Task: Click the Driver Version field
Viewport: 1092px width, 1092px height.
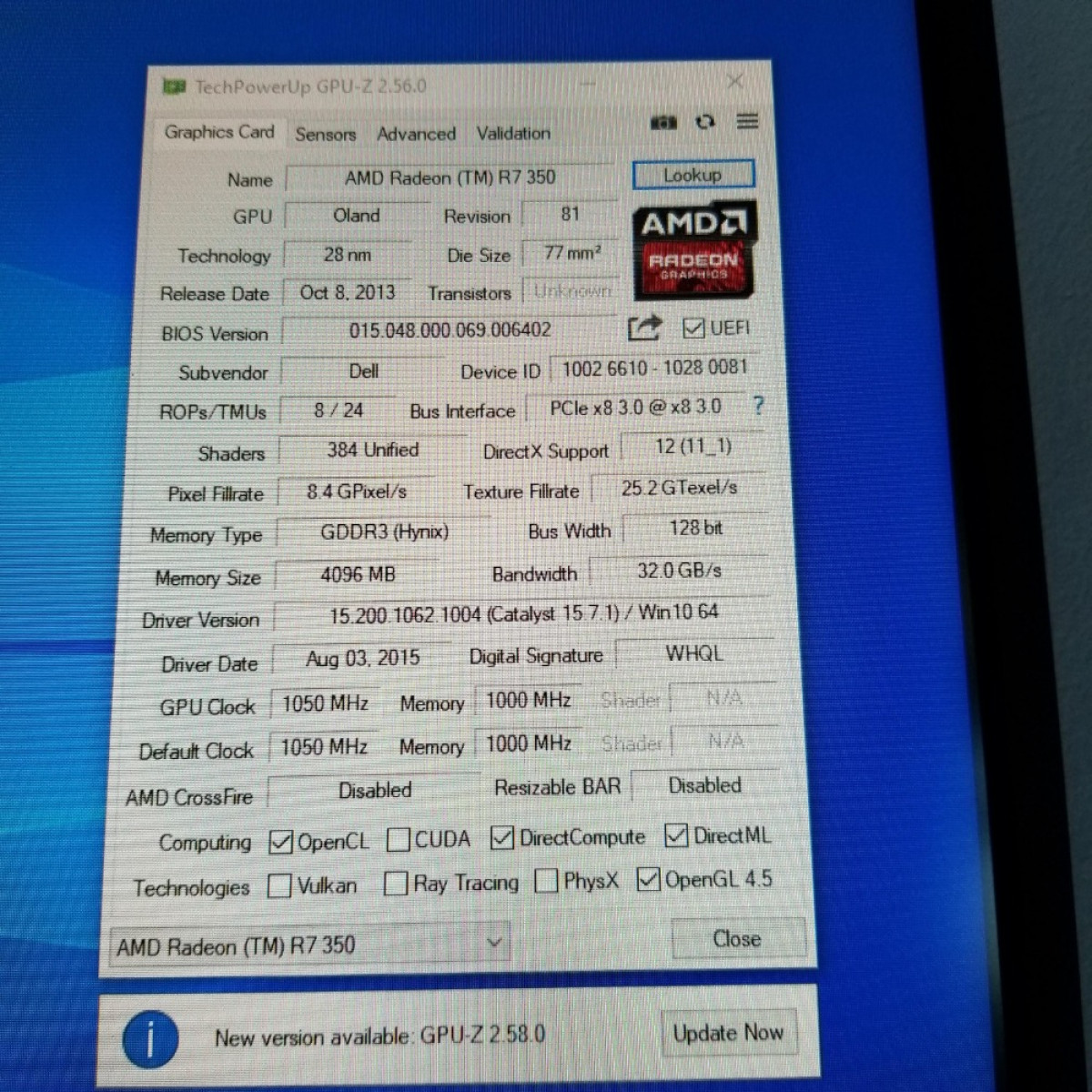Action: tap(523, 615)
